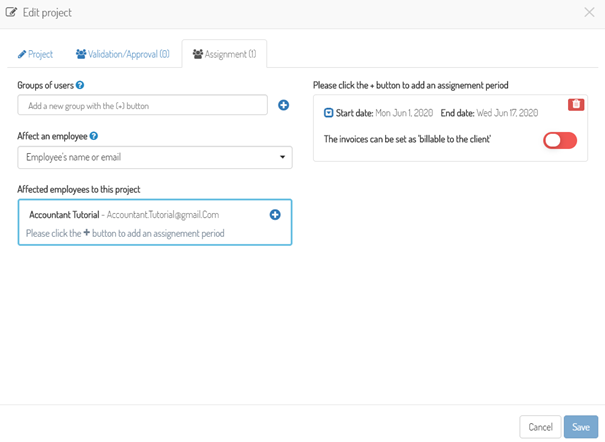Open the employee name or email dropdown

[155, 157]
